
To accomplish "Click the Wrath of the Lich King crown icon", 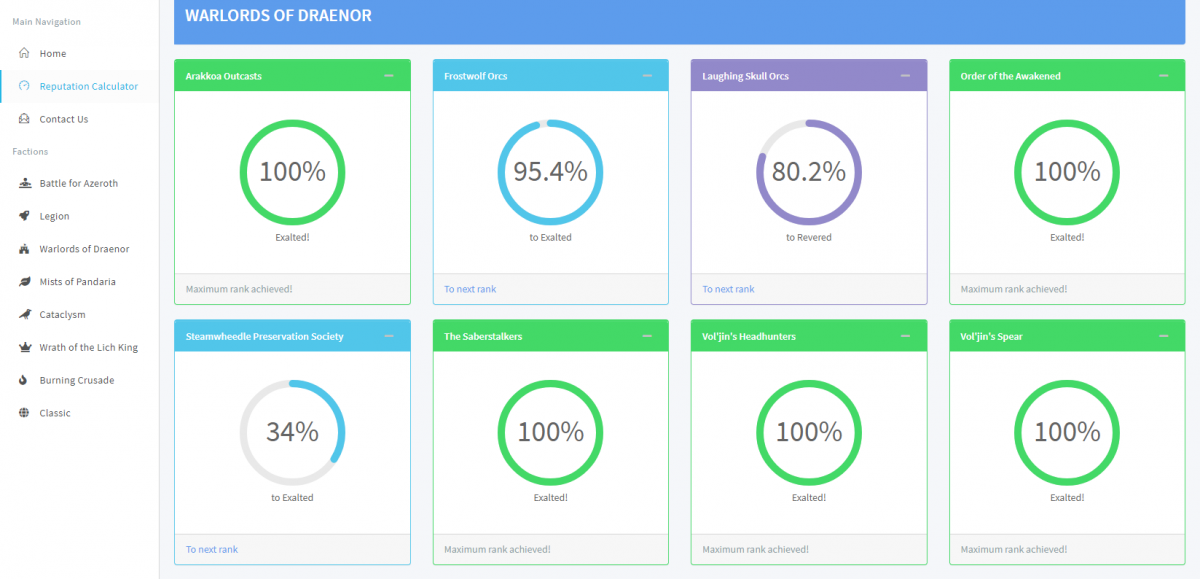I will [24, 347].
